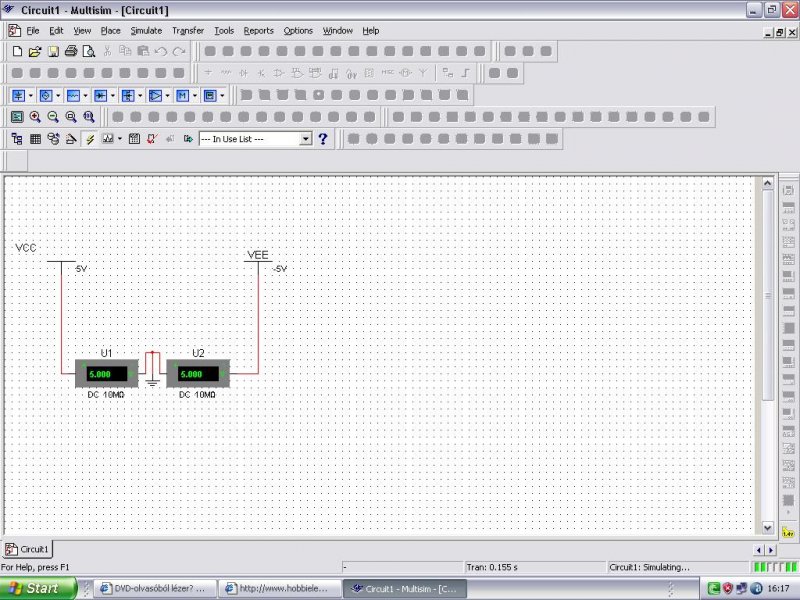Expand power source components dropdown arrow
The width and height of the screenshot is (800, 600).
[31, 96]
